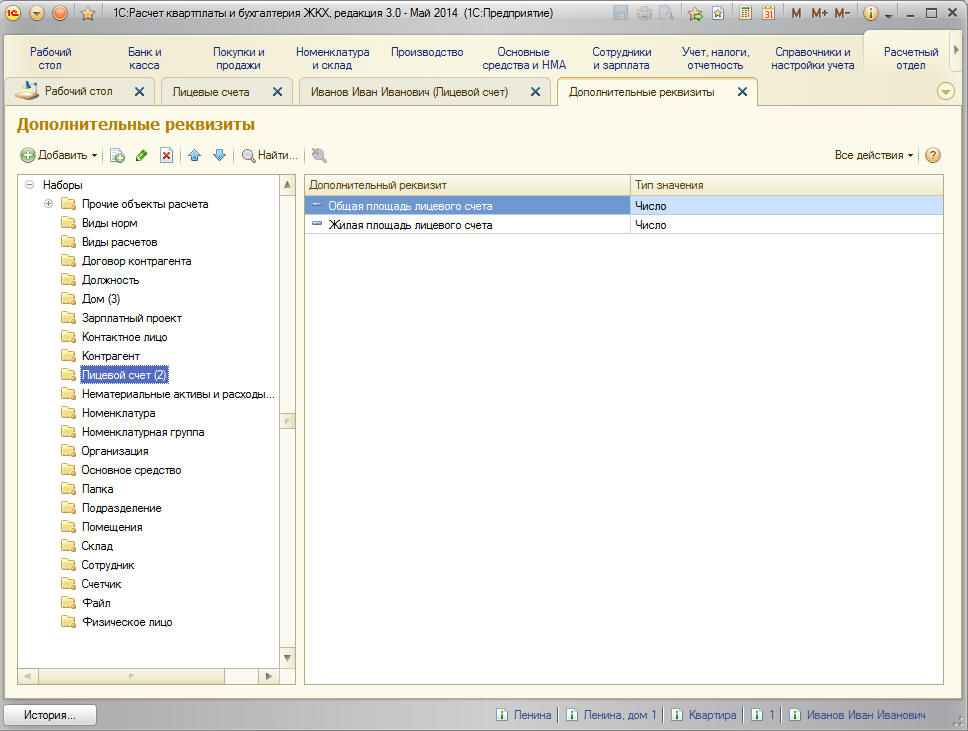Select the Лицевой счет (2) folder

124,375
